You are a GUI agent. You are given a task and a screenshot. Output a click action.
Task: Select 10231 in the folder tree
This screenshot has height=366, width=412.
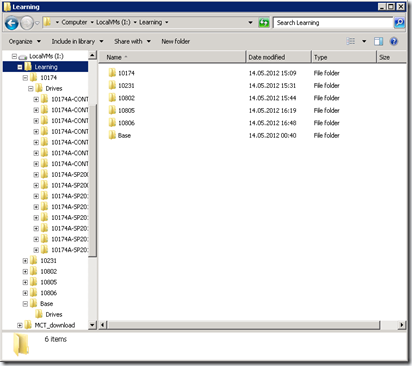[49, 261]
